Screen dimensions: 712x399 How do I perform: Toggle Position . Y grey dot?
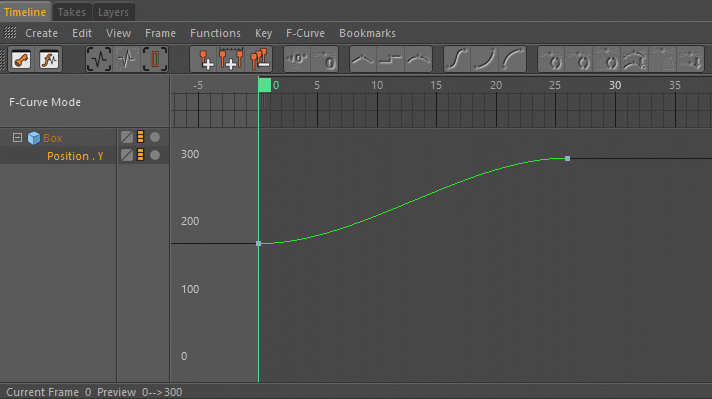coord(155,155)
